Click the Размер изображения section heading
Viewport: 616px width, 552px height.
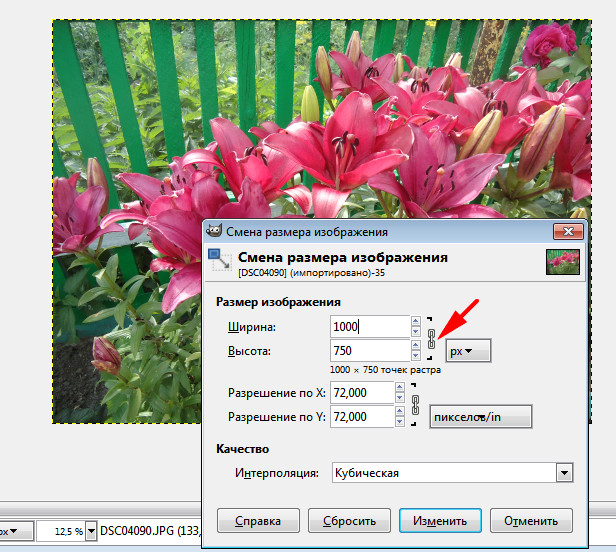(x=278, y=302)
